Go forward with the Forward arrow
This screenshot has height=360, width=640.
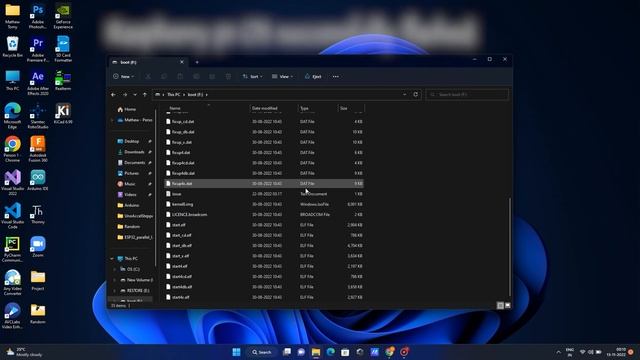[x=125, y=95]
